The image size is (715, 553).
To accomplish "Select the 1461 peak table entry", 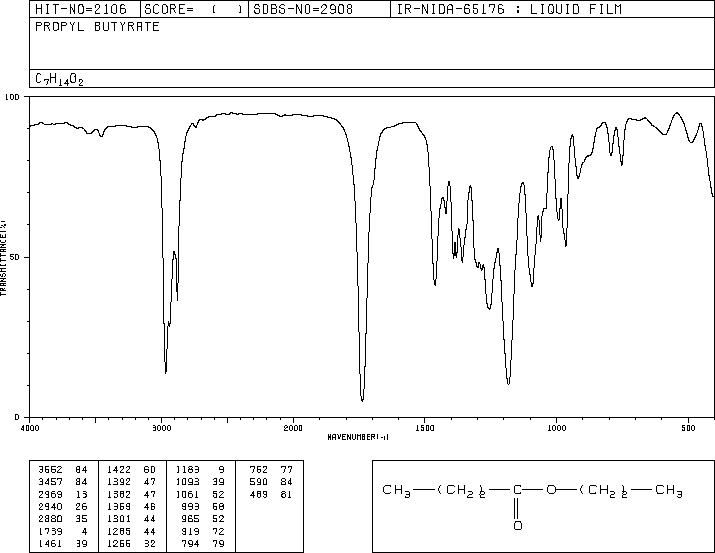I will coord(63,543).
